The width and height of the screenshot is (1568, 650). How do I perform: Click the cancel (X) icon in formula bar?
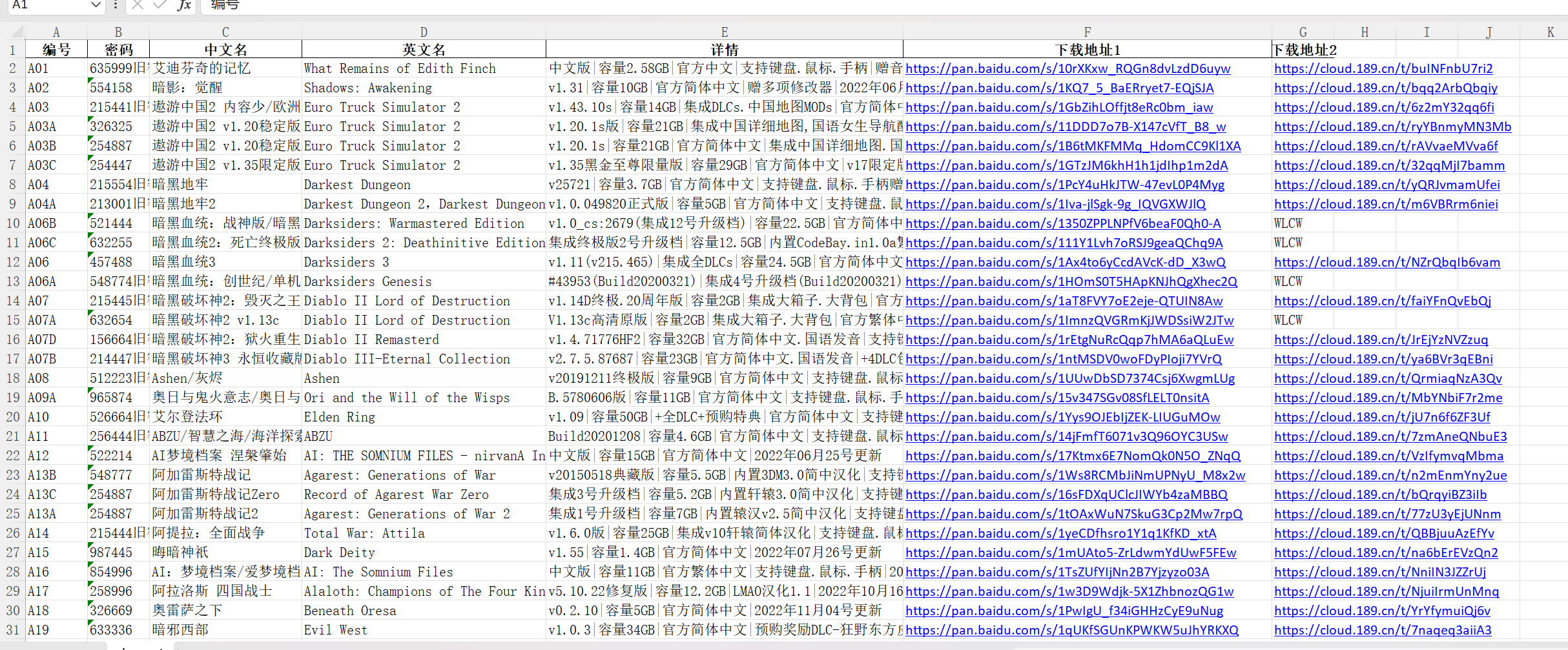pyautogui.click(x=137, y=5)
